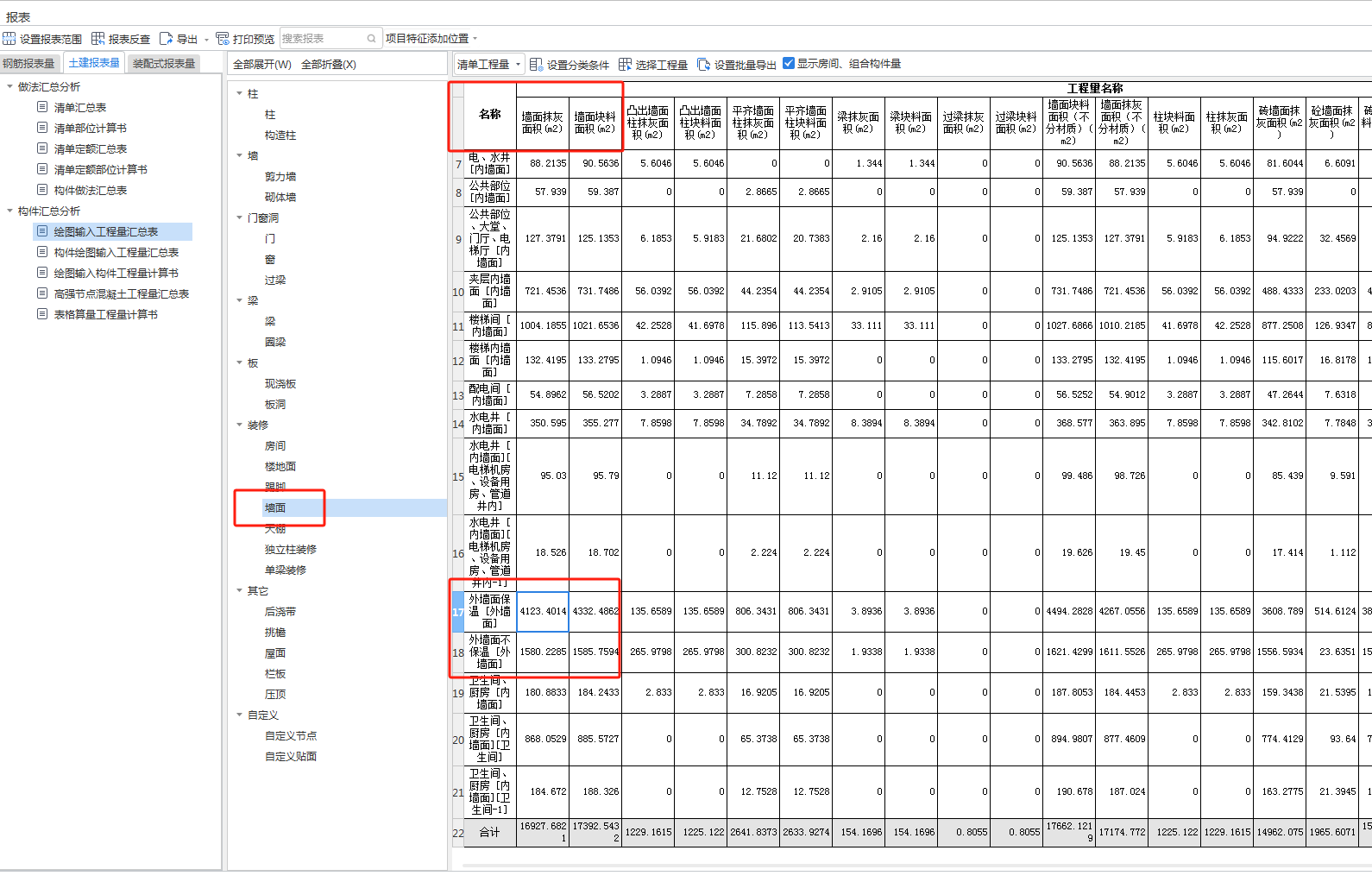Click the 清单汇总表 report icon
This screenshot has width=1372, height=882.
(x=42, y=107)
